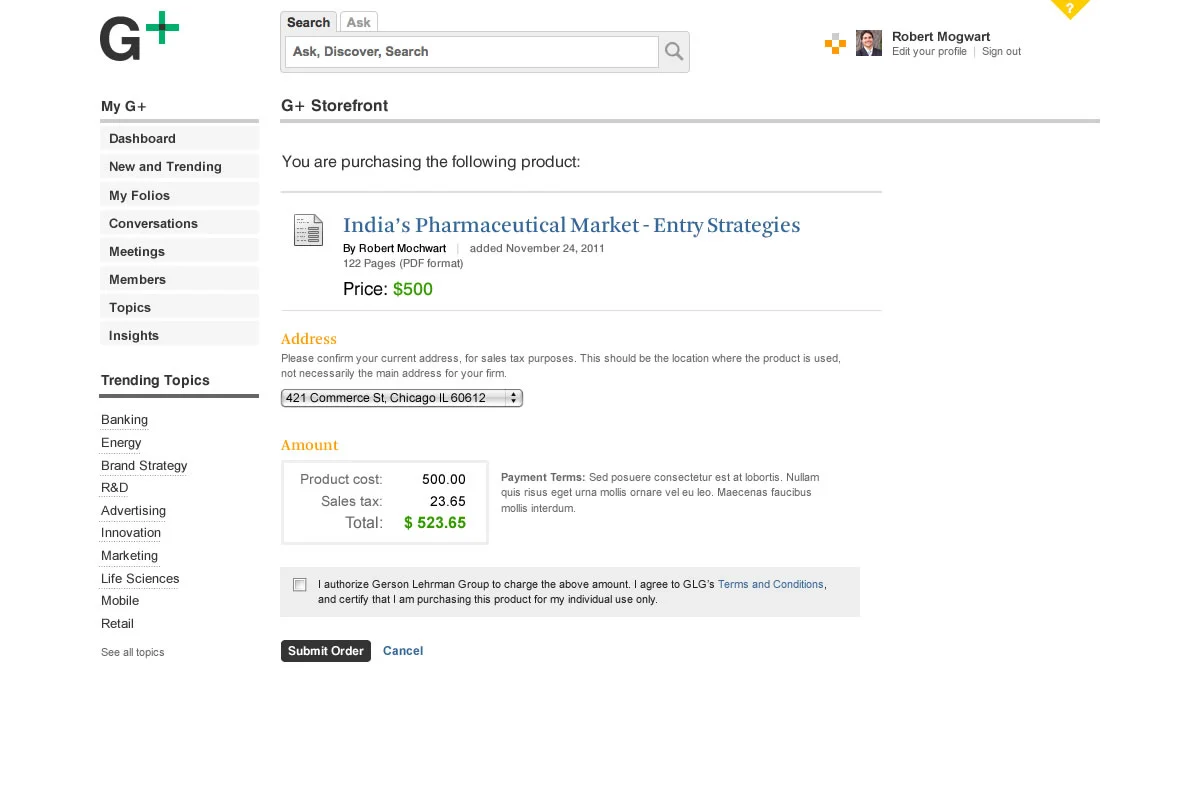1200x800 pixels.
Task: Select the Innovation trending topic
Action: (131, 533)
